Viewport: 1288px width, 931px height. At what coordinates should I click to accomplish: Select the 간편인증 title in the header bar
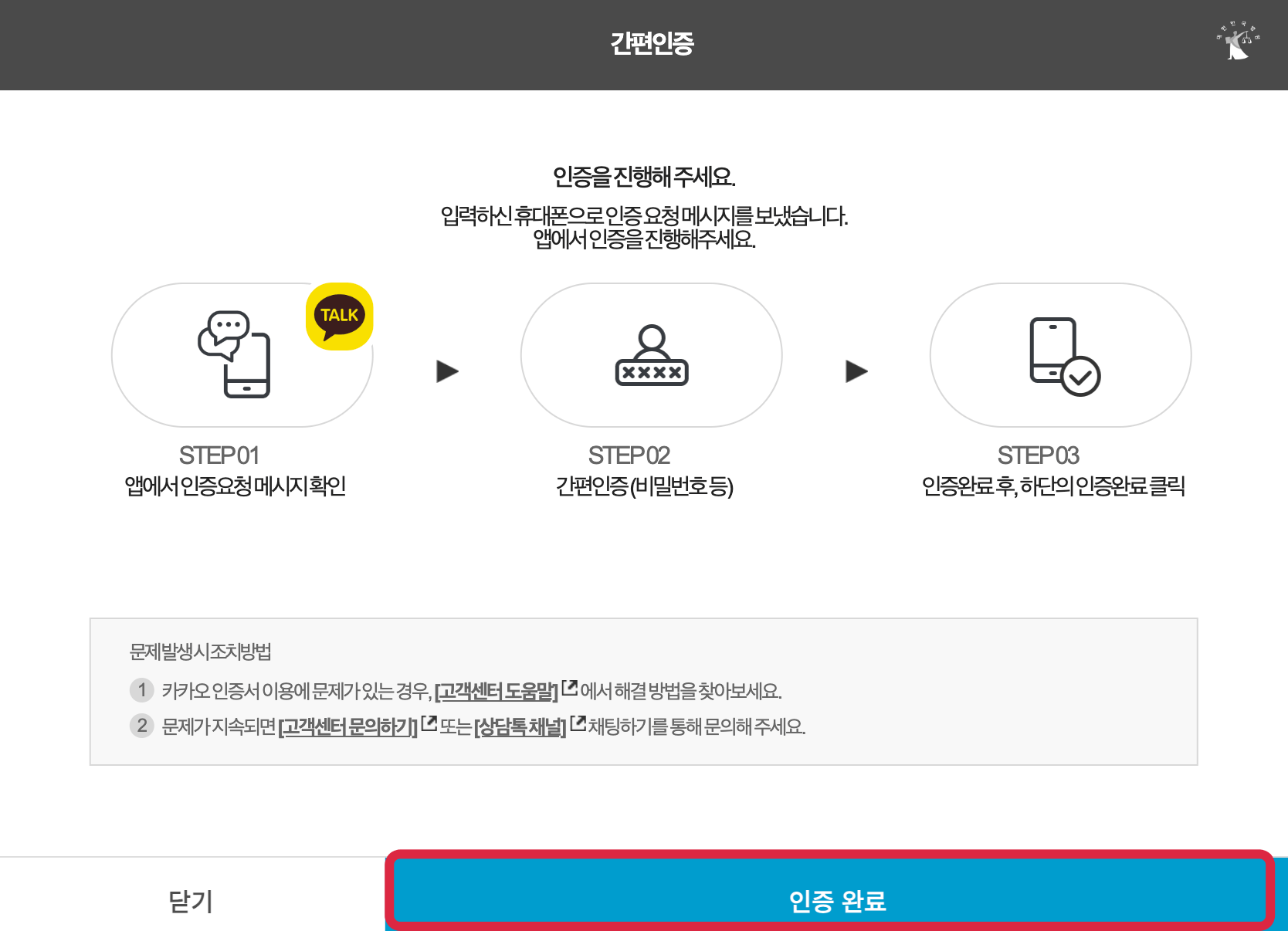tap(651, 44)
